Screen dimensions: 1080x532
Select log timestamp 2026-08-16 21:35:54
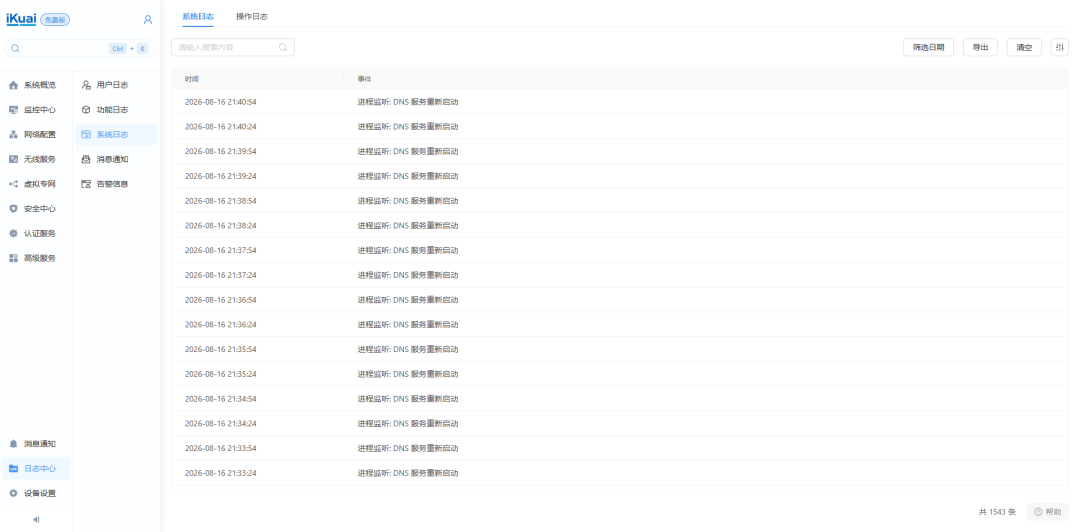tap(220, 349)
